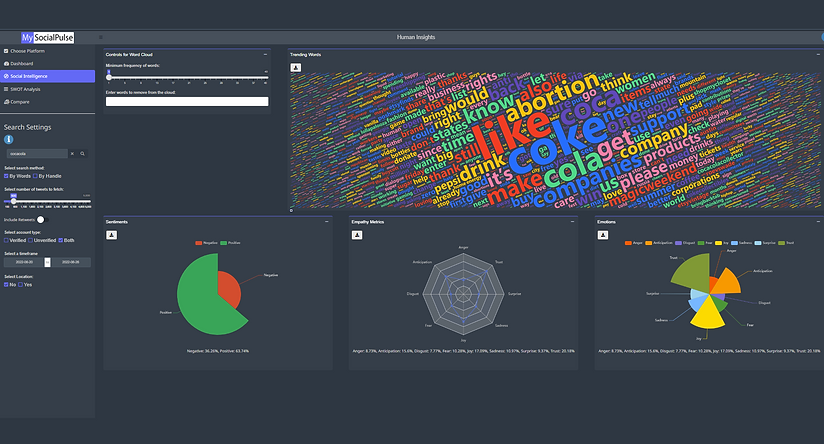
Task: Open the Compare page
Action: click(47, 102)
